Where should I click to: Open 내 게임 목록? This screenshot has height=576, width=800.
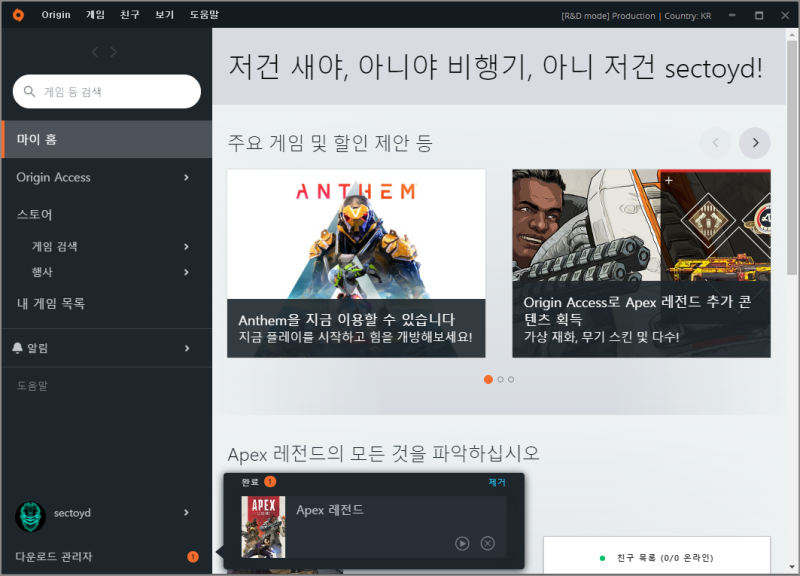[x=51, y=304]
